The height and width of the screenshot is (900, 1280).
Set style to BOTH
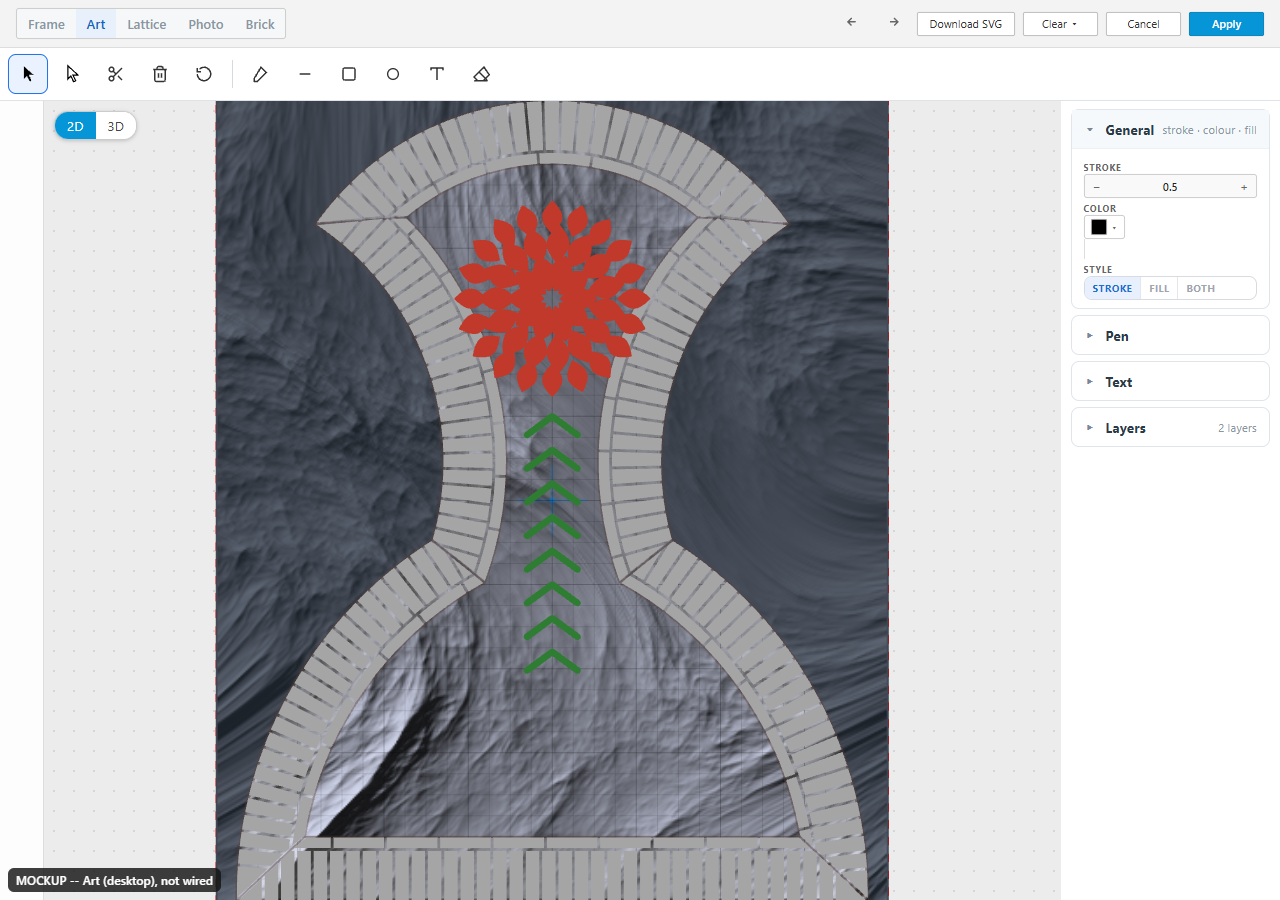click(x=1201, y=288)
